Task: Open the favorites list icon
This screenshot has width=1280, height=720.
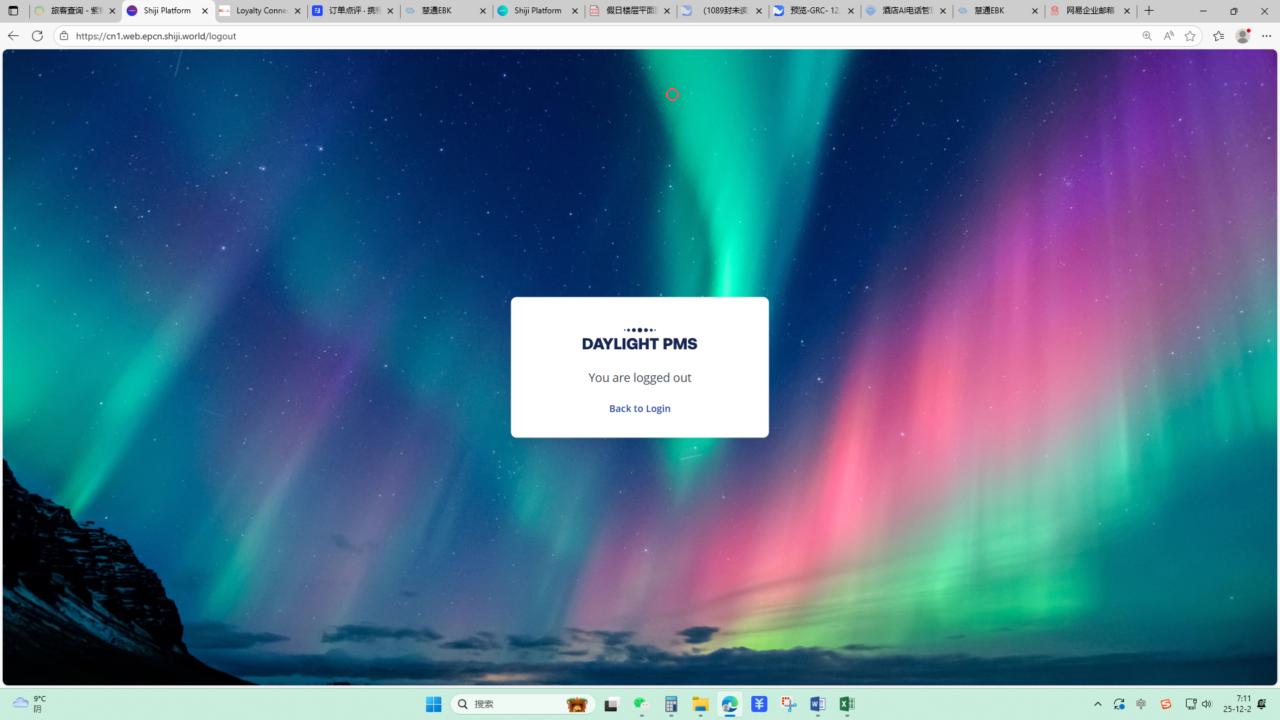Action: click(1218, 35)
